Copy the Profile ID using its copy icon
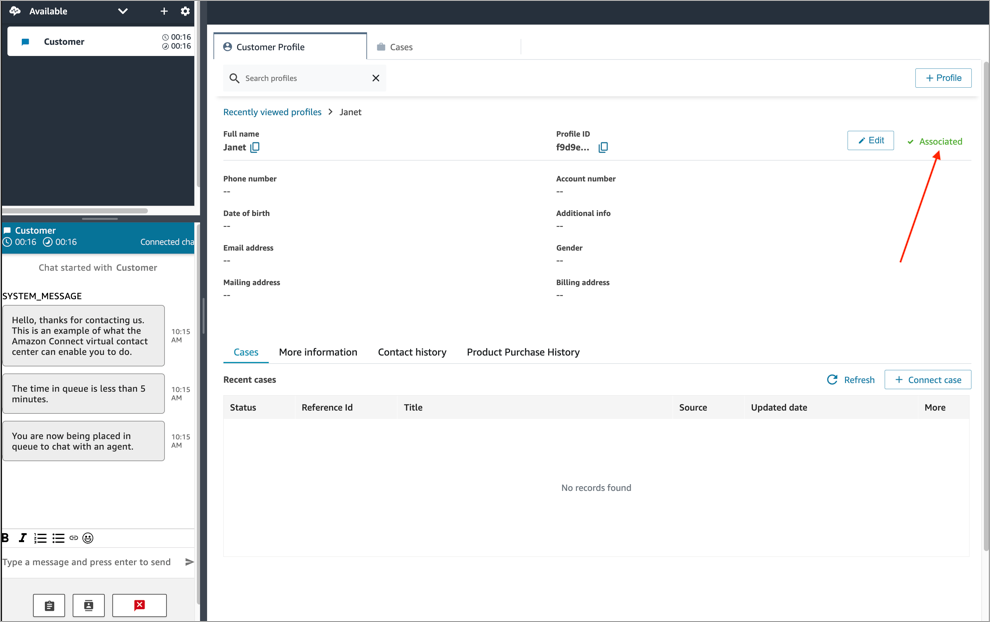This screenshot has width=990, height=622. coord(604,147)
